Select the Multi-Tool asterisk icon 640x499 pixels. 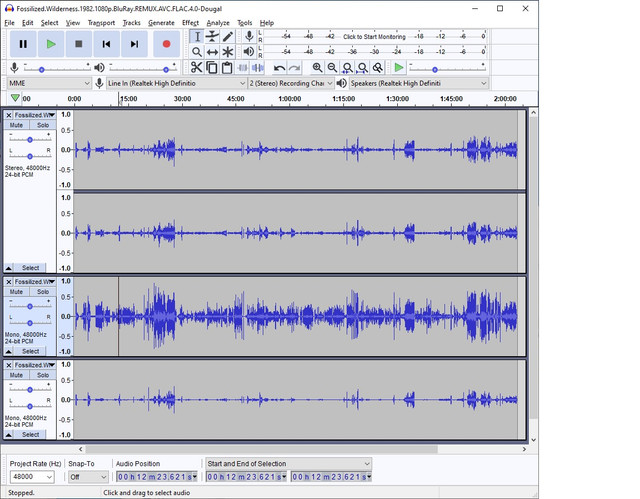[x=228, y=52]
